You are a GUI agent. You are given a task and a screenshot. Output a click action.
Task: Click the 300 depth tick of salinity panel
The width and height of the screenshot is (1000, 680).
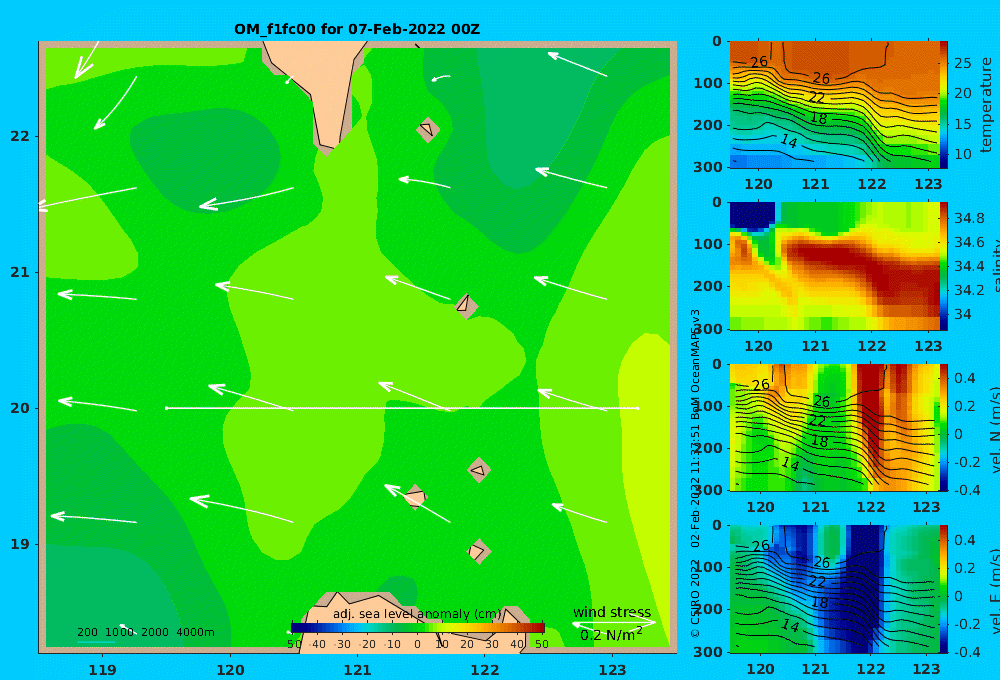click(x=708, y=329)
